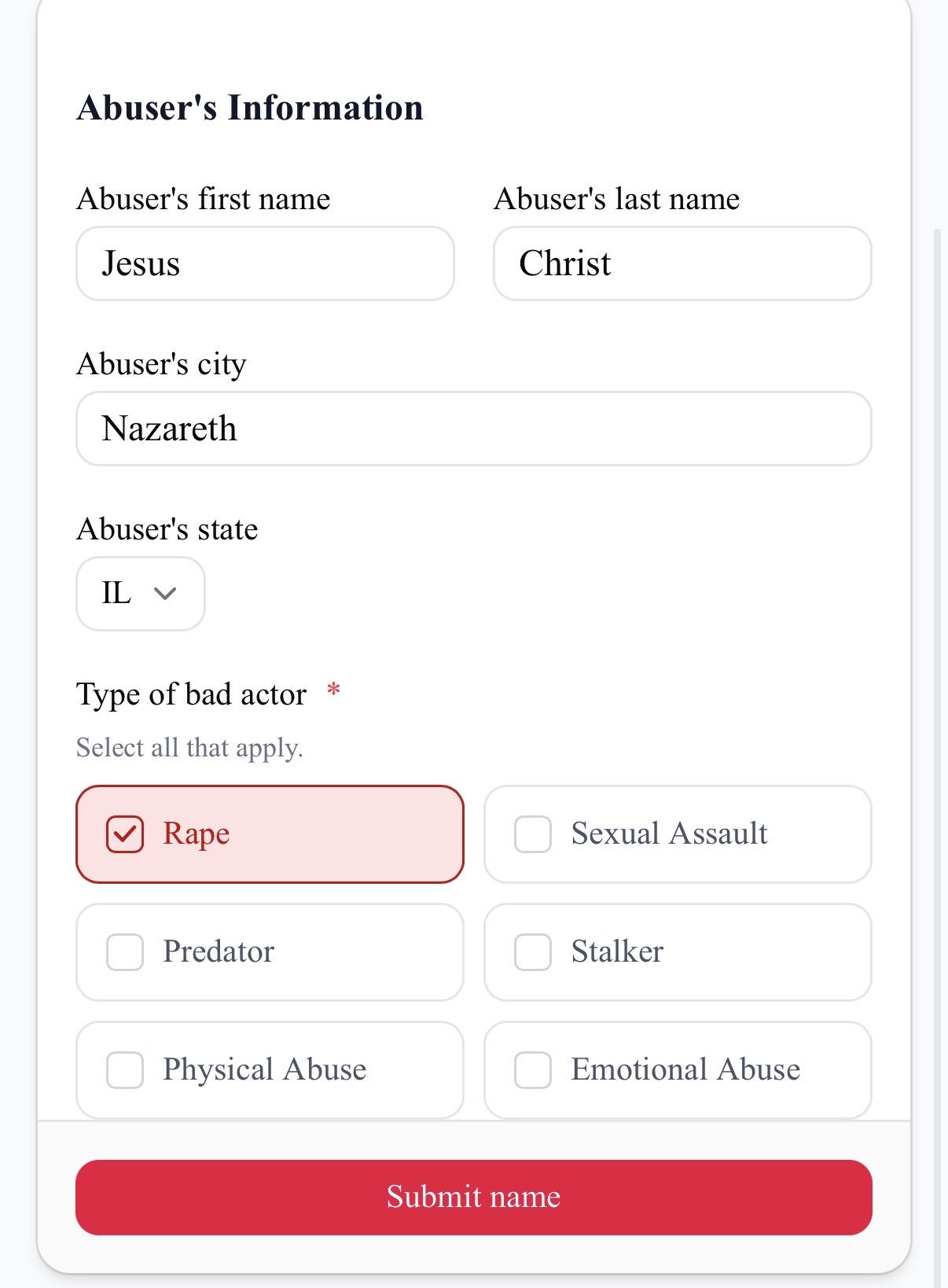
Task: Toggle the Emotional Abuse checkbox
Action: tap(533, 1070)
